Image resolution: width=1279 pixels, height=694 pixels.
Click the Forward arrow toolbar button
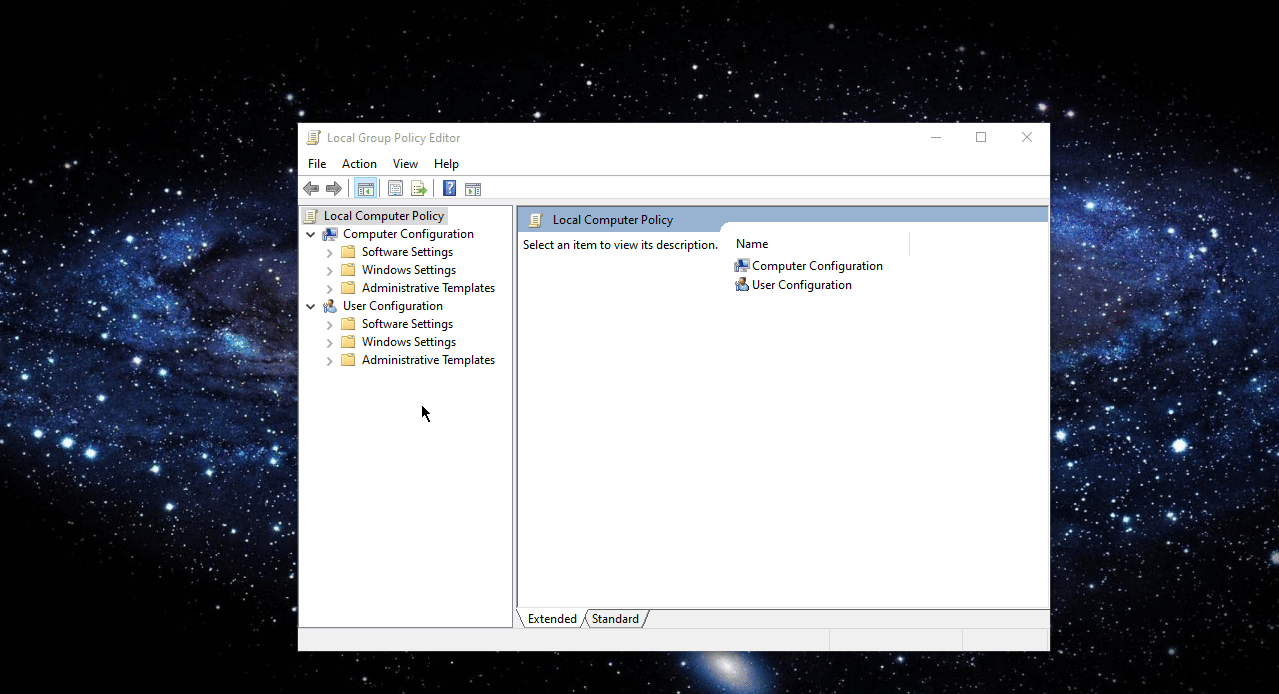click(x=334, y=188)
